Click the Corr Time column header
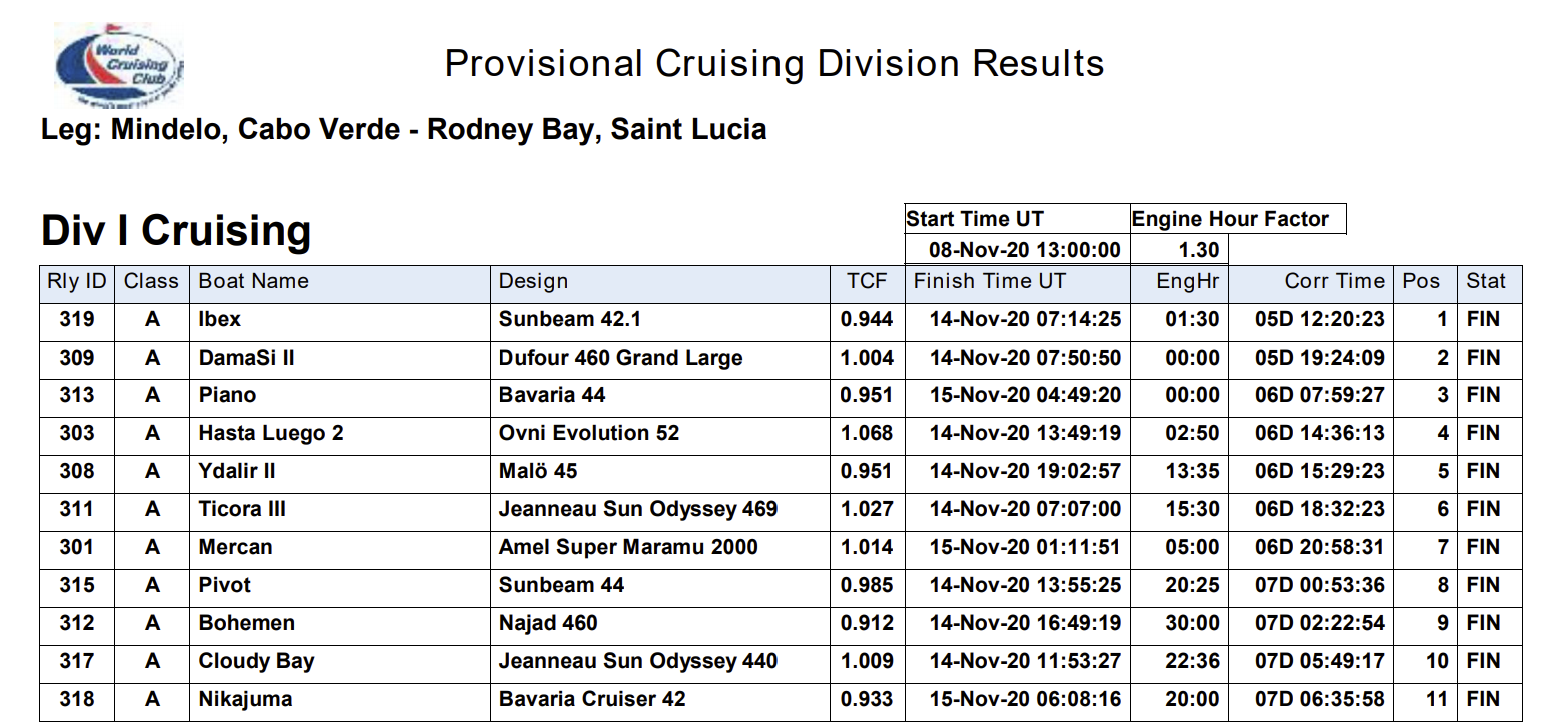Image resolution: width=1548 pixels, height=722 pixels. [x=1334, y=281]
